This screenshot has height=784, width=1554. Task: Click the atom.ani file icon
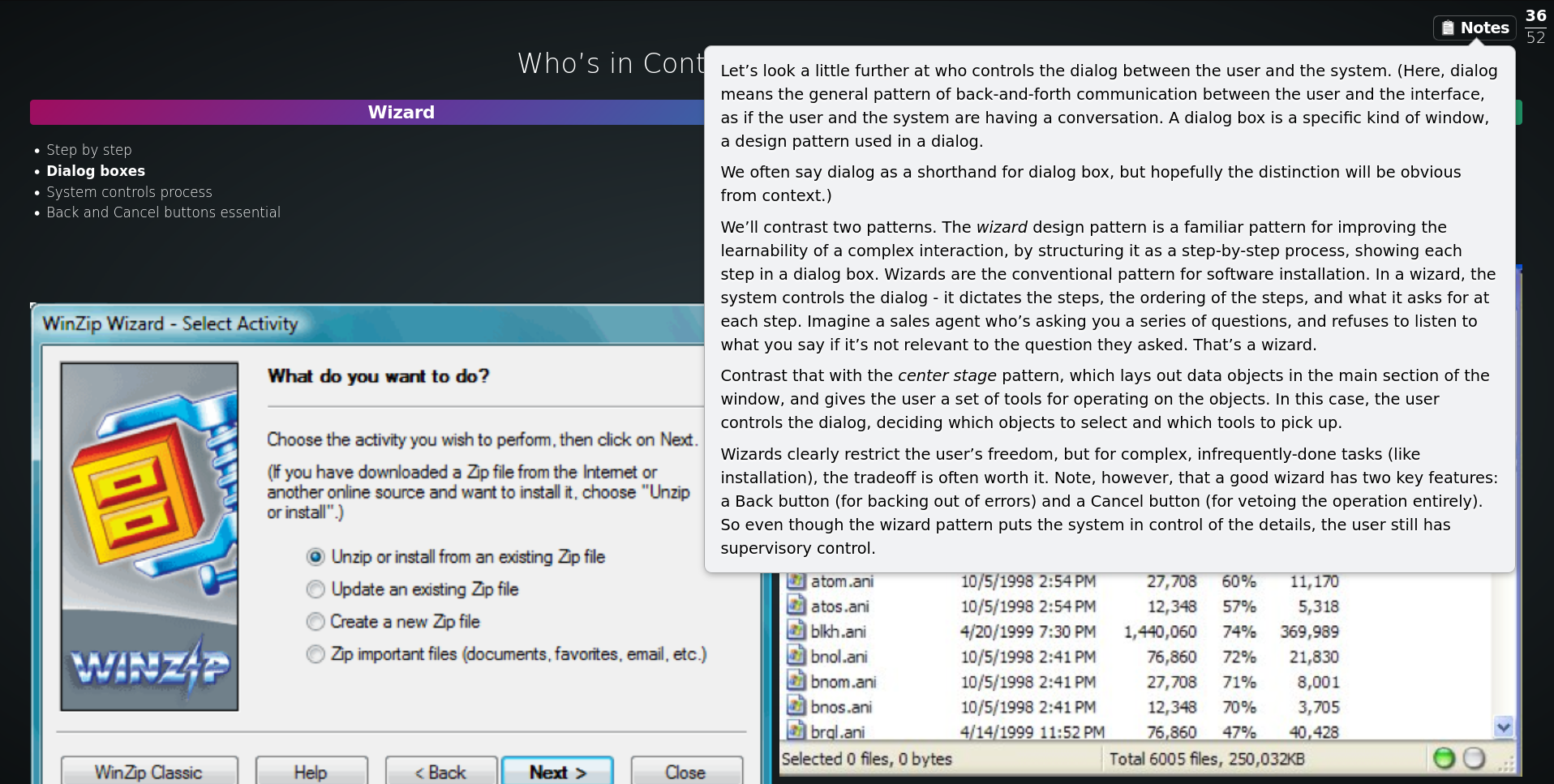[x=796, y=581]
